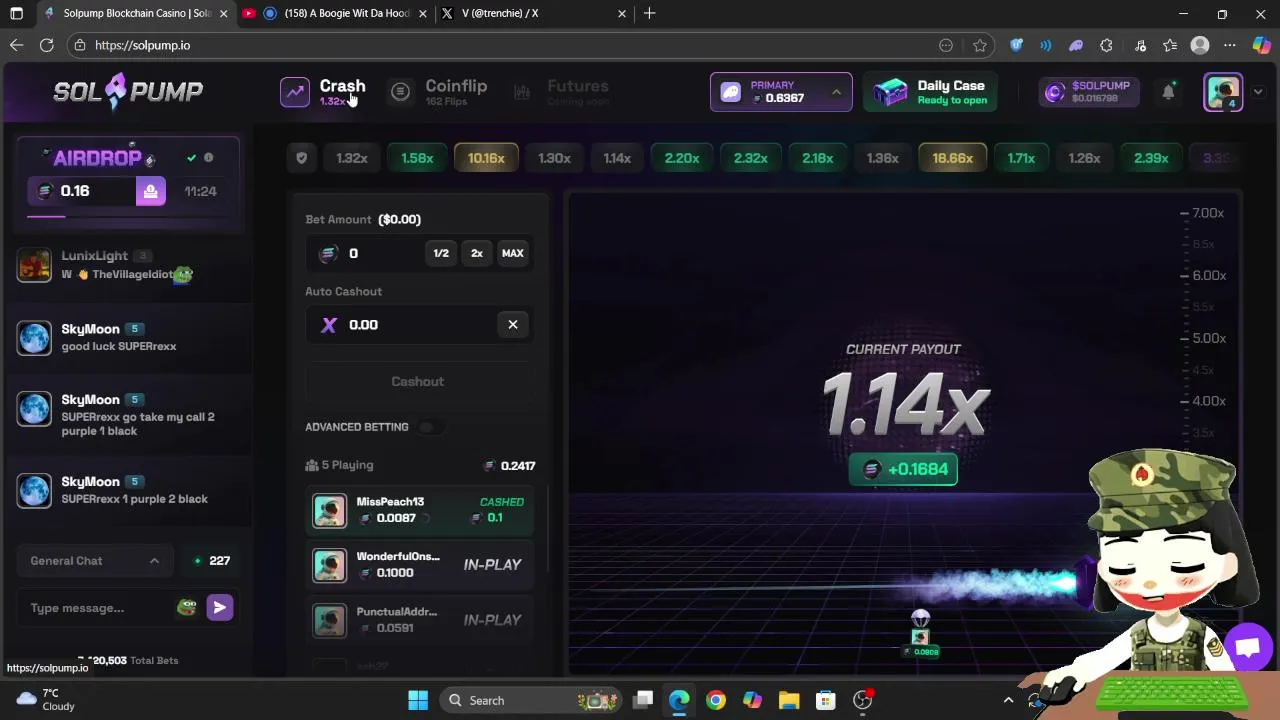Viewport: 1280px width, 720px height.
Task: Open a new browser tab
Action: pos(650,13)
